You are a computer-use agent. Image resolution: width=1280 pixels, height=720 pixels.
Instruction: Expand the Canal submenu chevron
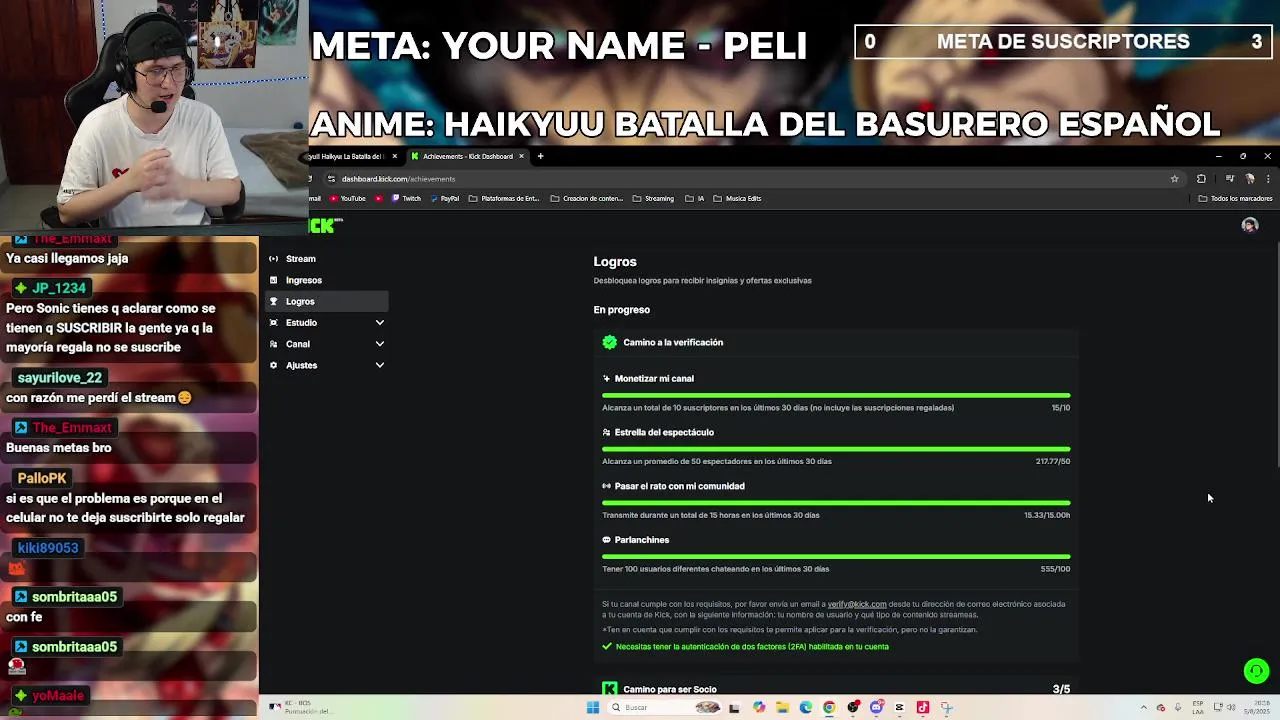(x=379, y=344)
